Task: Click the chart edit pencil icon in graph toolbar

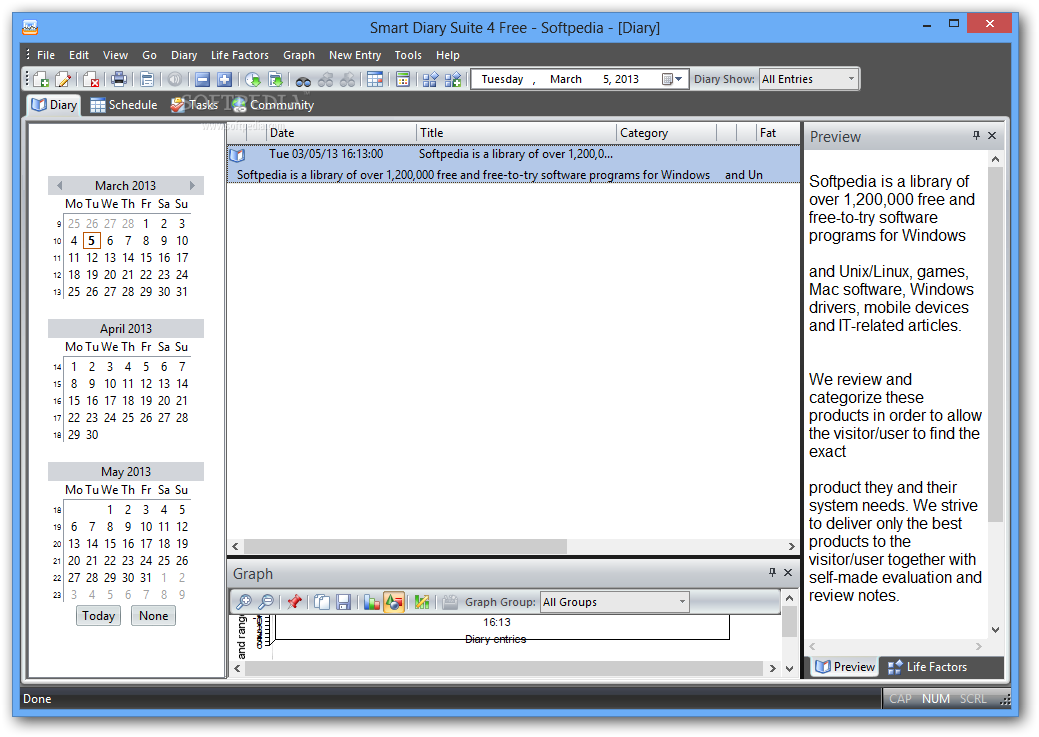Action: click(422, 602)
